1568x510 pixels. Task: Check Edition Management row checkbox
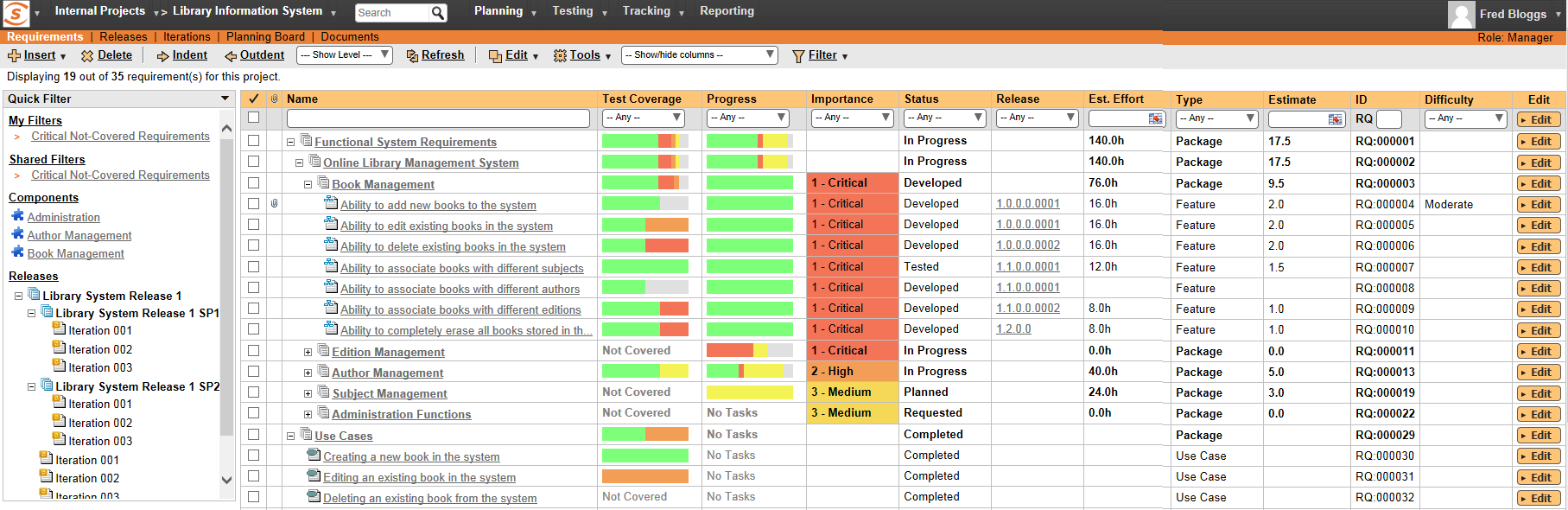click(x=253, y=350)
